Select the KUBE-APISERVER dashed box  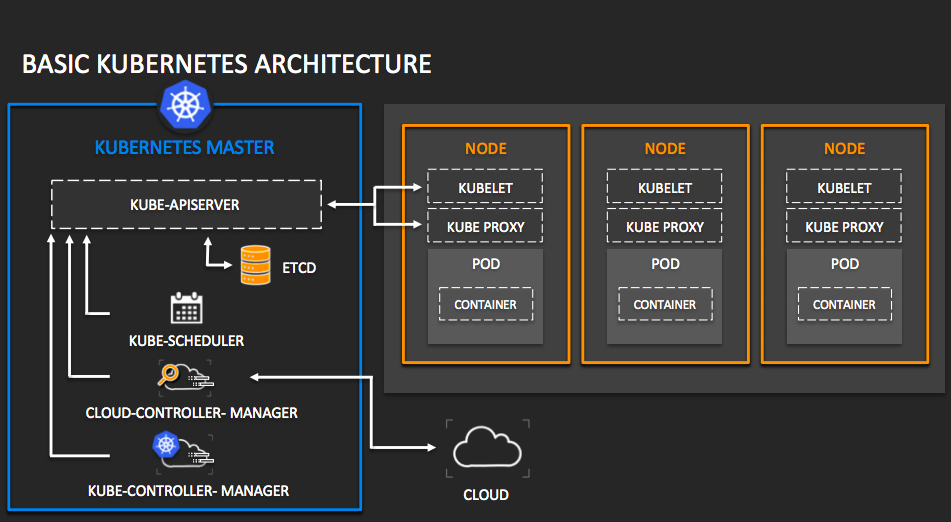[x=186, y=204]
